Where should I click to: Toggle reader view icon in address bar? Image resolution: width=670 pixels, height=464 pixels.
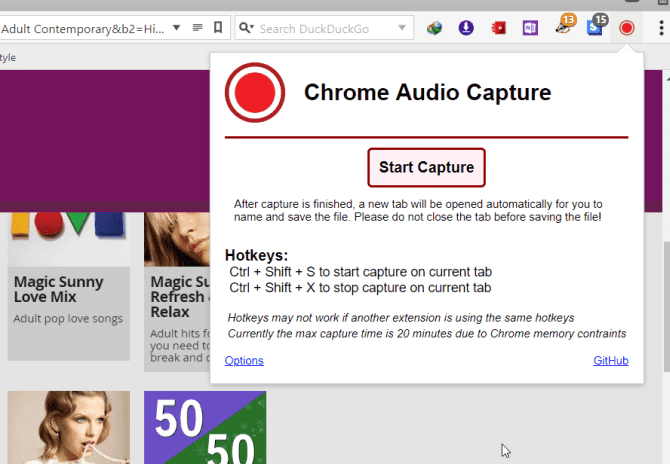point(197,28)
